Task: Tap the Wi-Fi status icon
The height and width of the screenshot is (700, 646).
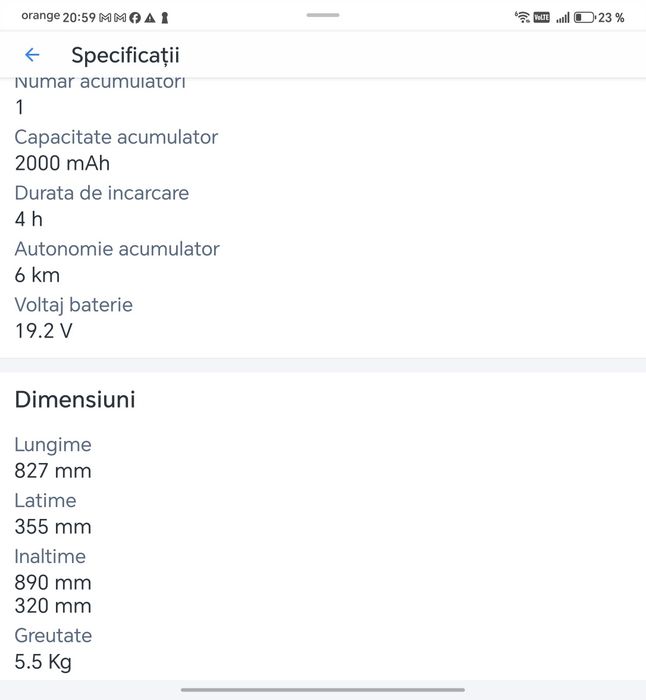Action: (522, 17)
